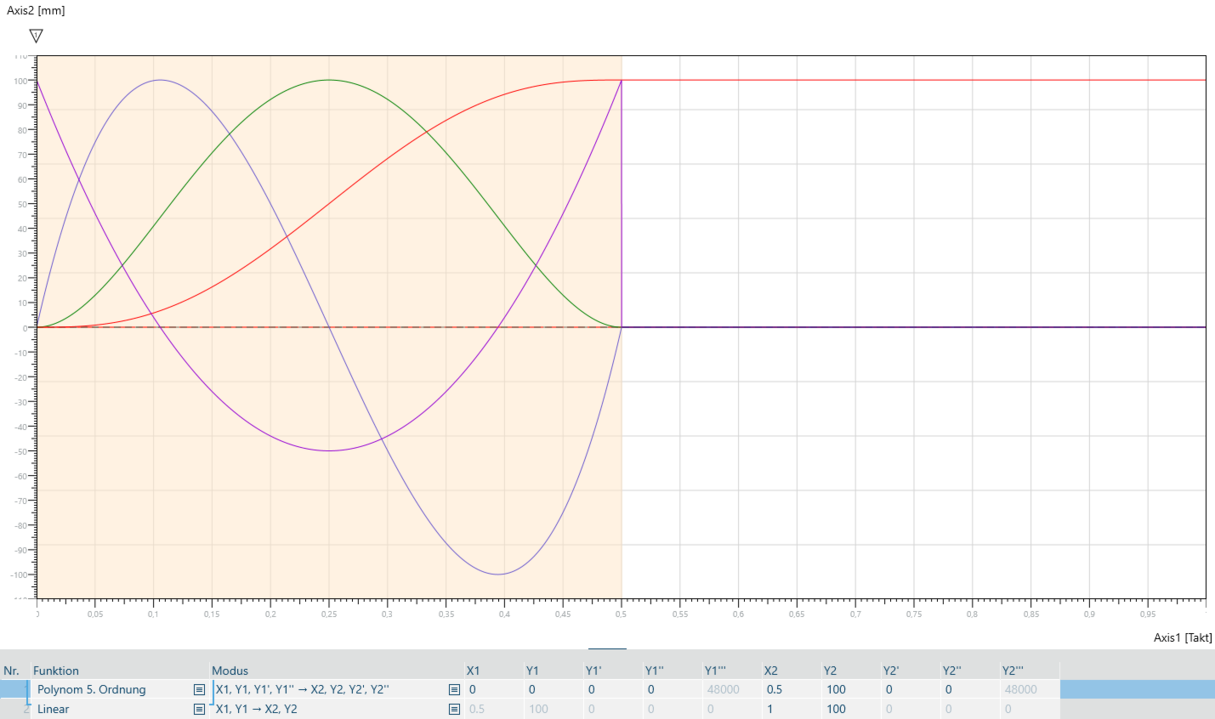Open function list icon for Polynom 5. Ordnung
Image resolution: width=1215 pixels, height=719 pixels.
click(x=199, y=690)
